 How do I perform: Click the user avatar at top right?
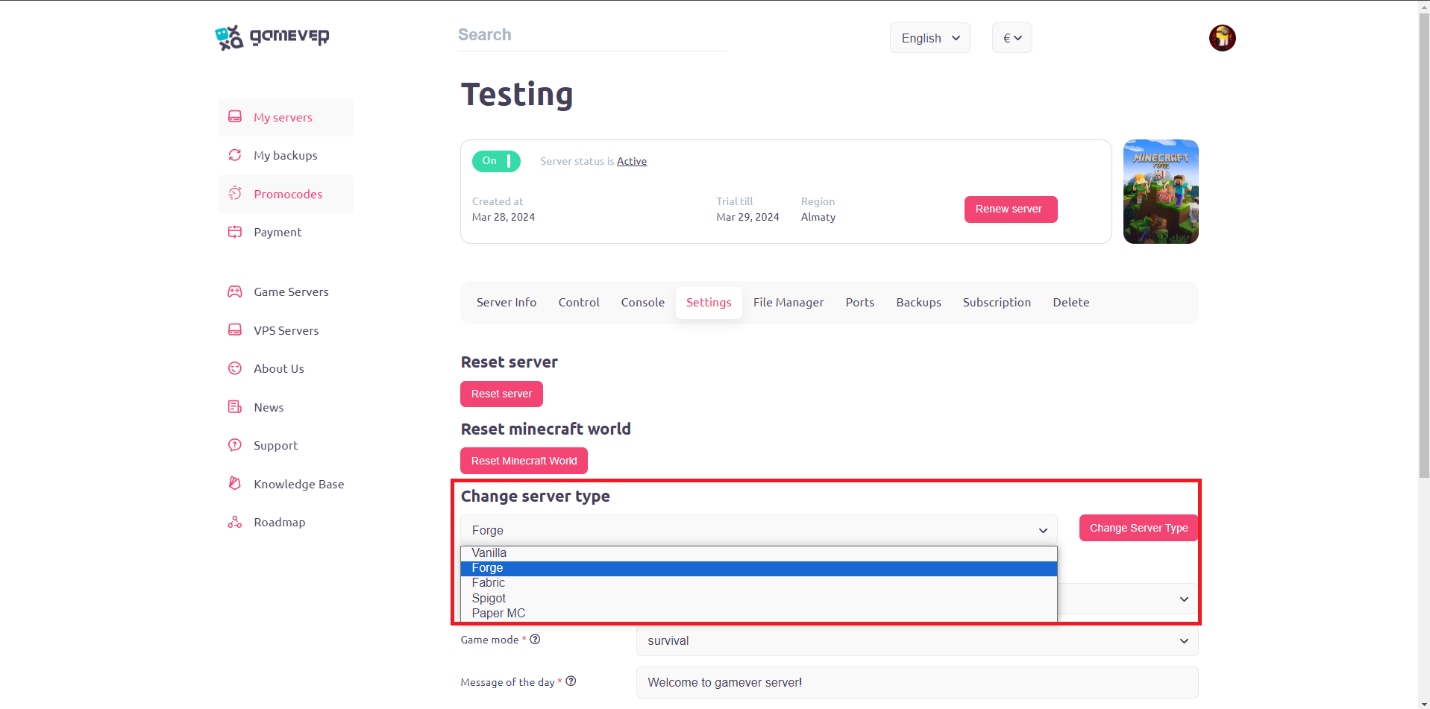pyautogui.click(x=1222, y=38)
